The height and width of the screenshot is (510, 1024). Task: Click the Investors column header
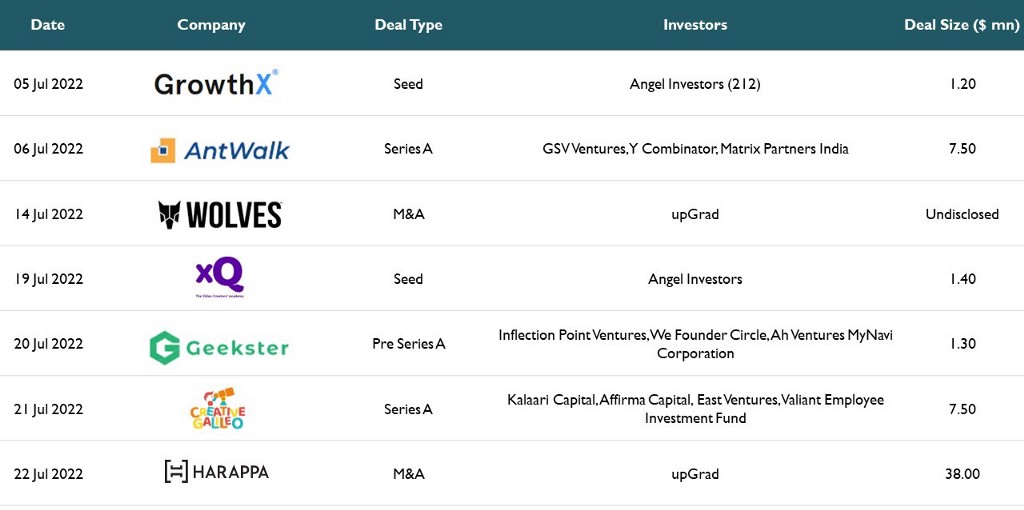pos(695,25)
